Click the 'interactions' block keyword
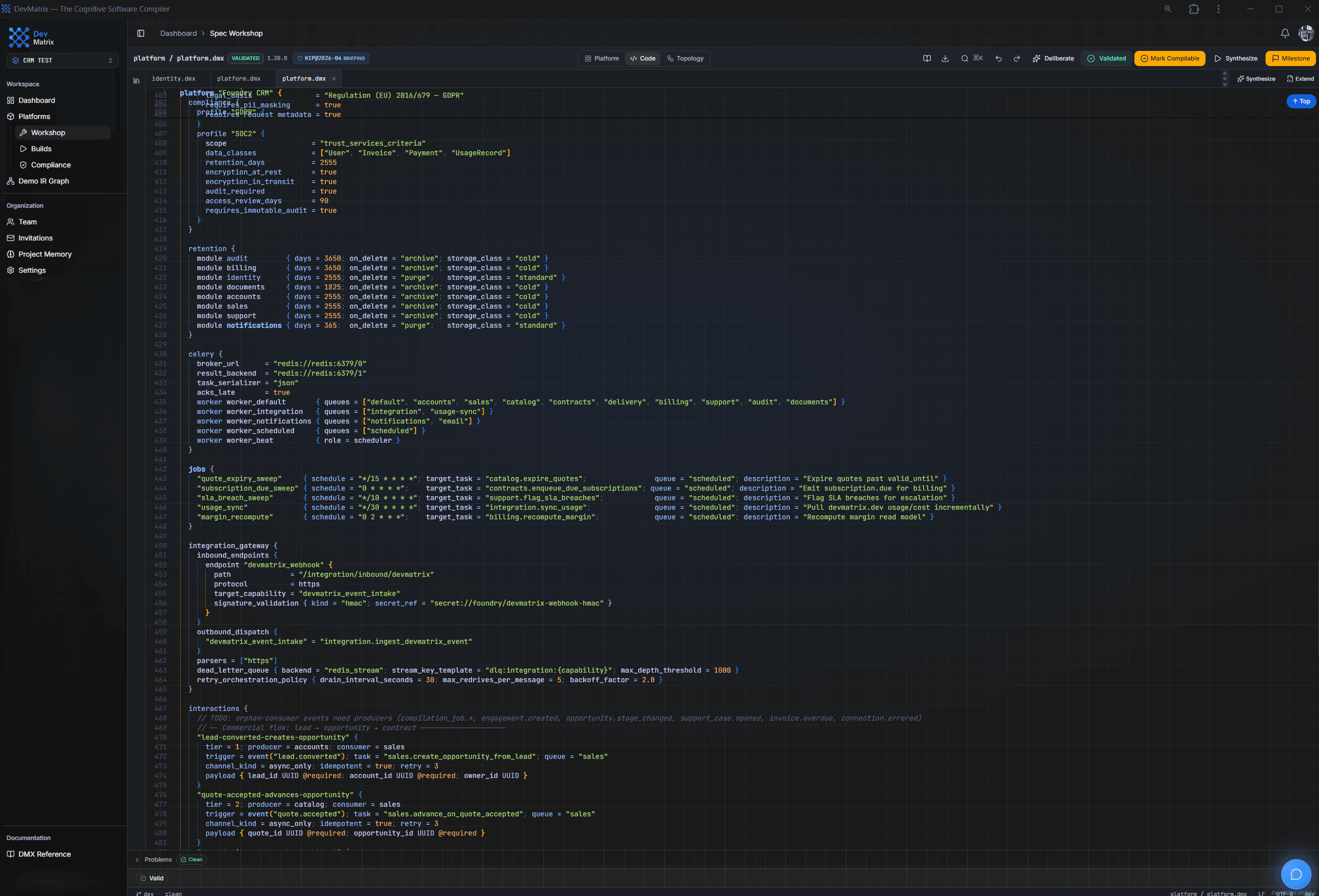The width and height of the screenshot is (1319, 896). click(213, 709)
